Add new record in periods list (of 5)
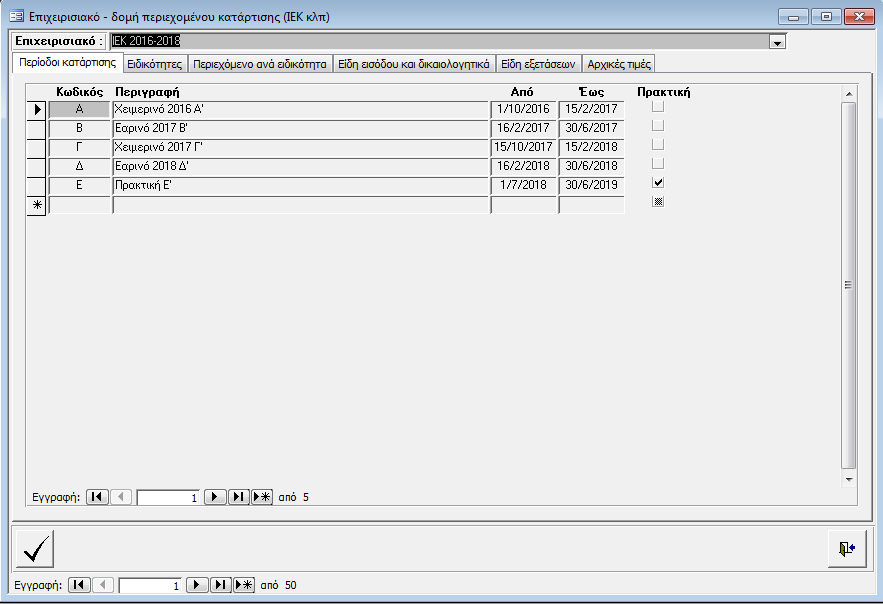This screenshot has width=883, height=604. 262,496
